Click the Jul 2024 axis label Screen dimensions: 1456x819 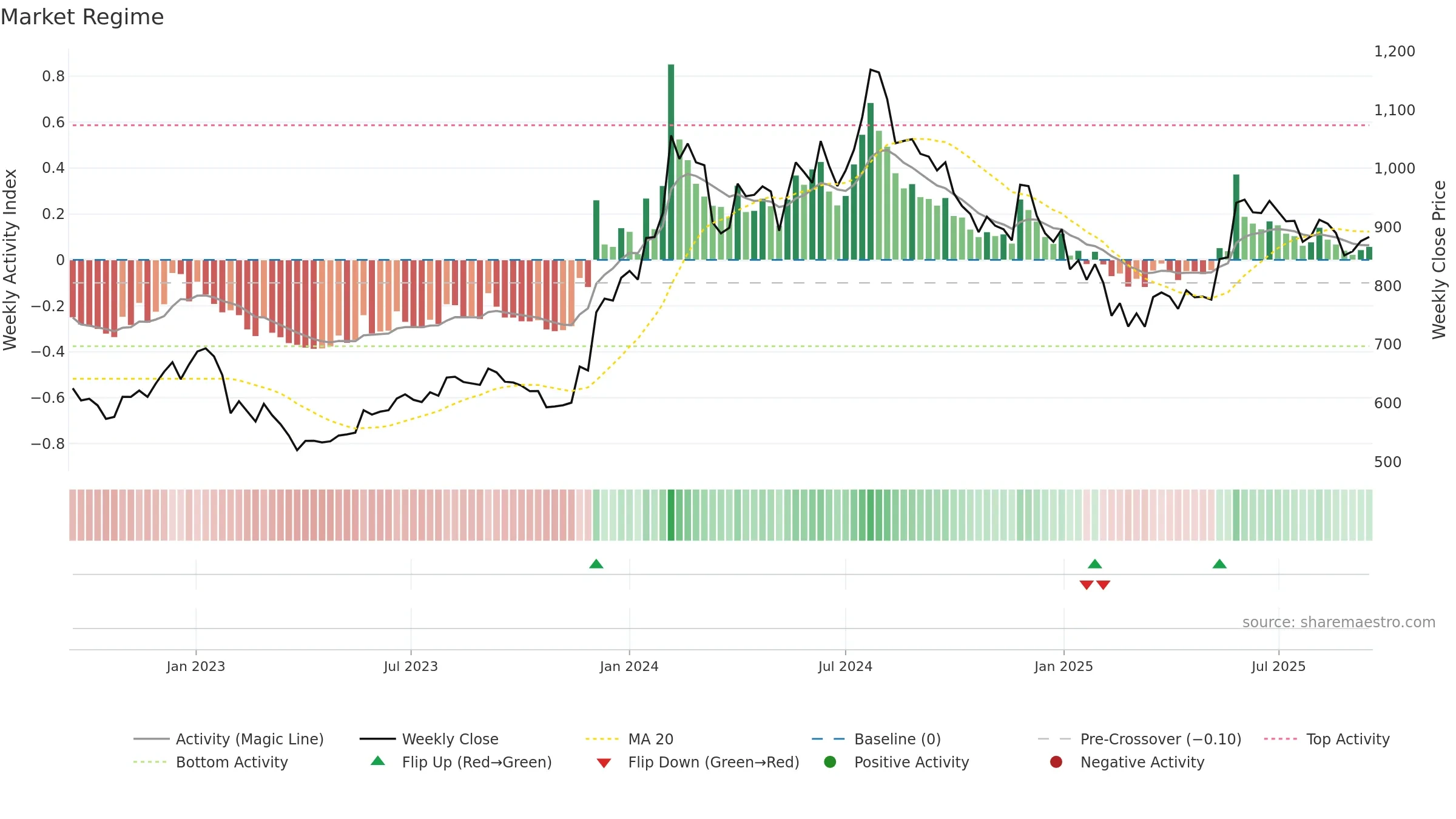845,666
